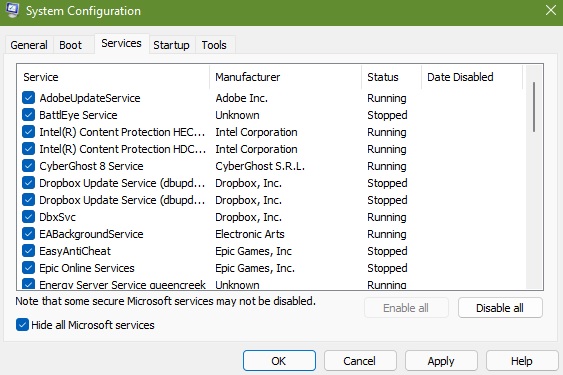Click the Help button
The image size is (563, 375).
tap(522, 361)
